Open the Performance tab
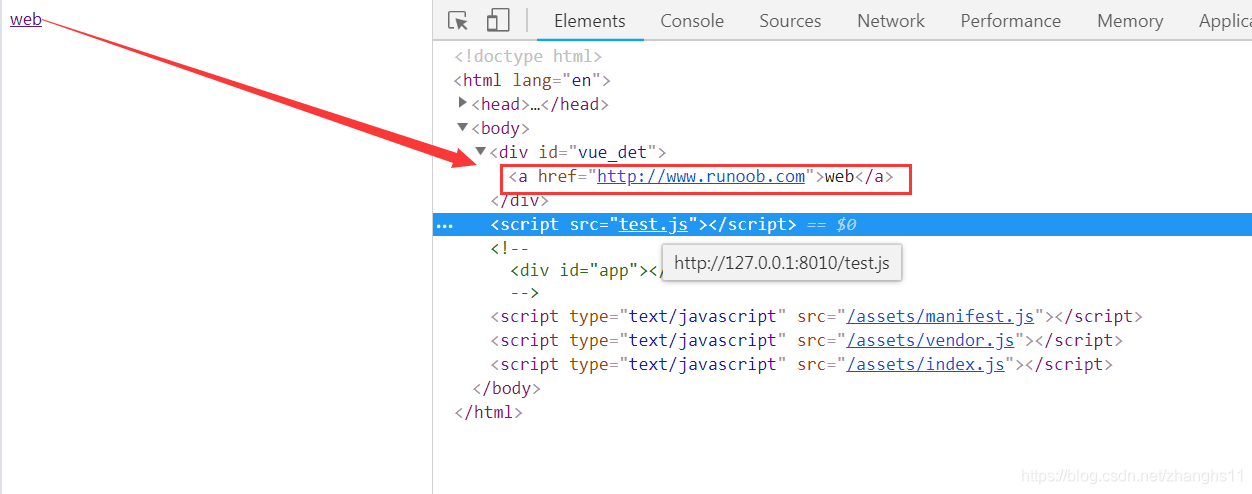The height and width of the screenshot is (494, 1252). pos(1011,21)
